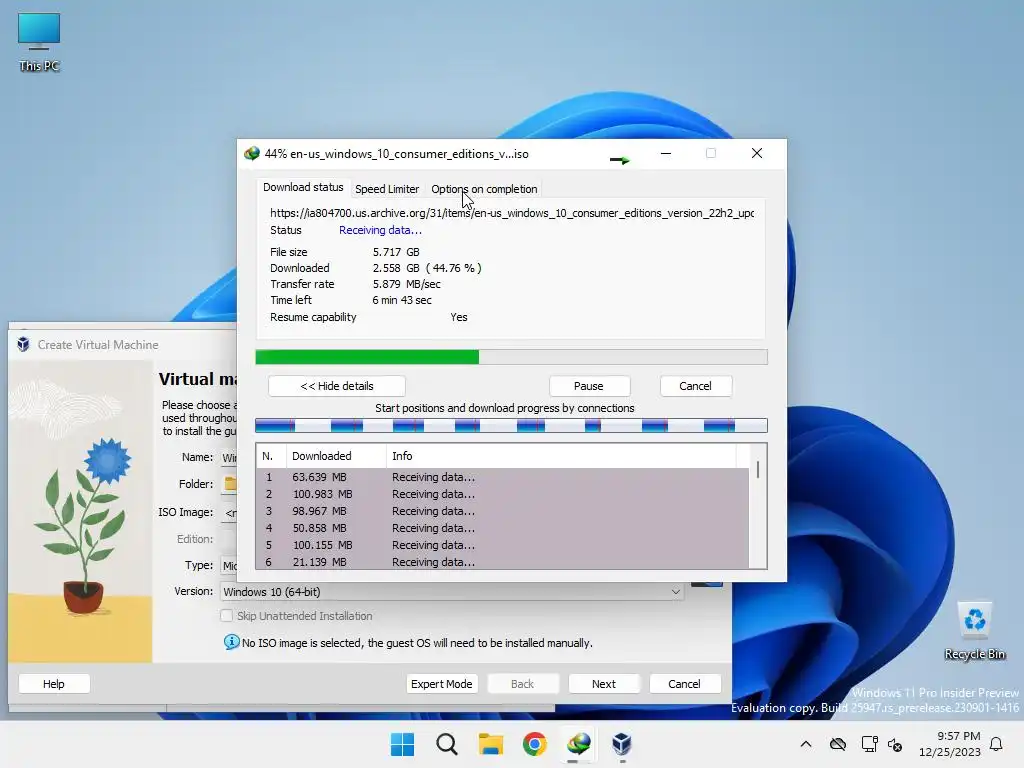The height and width of the screenshot is (768, 1024).
Task: Click Cancel in Create Virtual Machine wizard
Action: [684, 684]
